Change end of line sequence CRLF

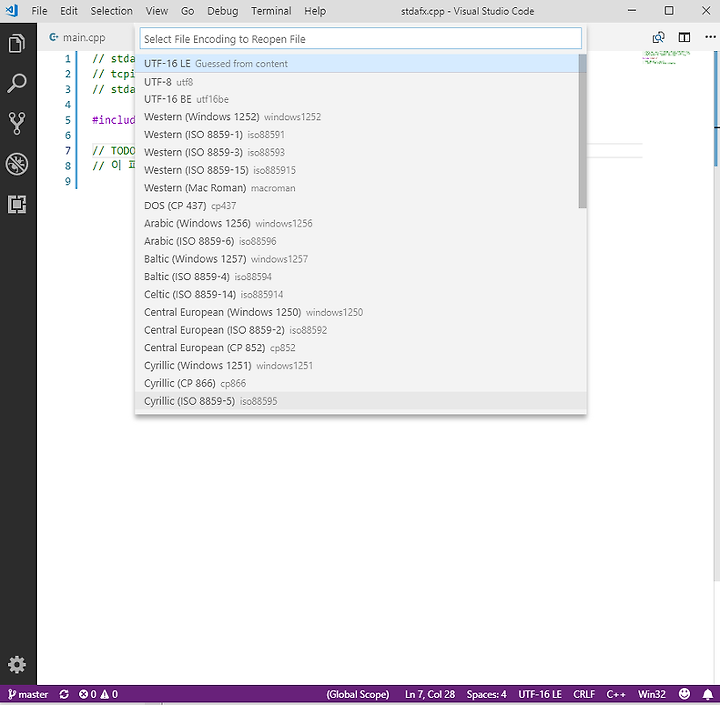(584, 694)
